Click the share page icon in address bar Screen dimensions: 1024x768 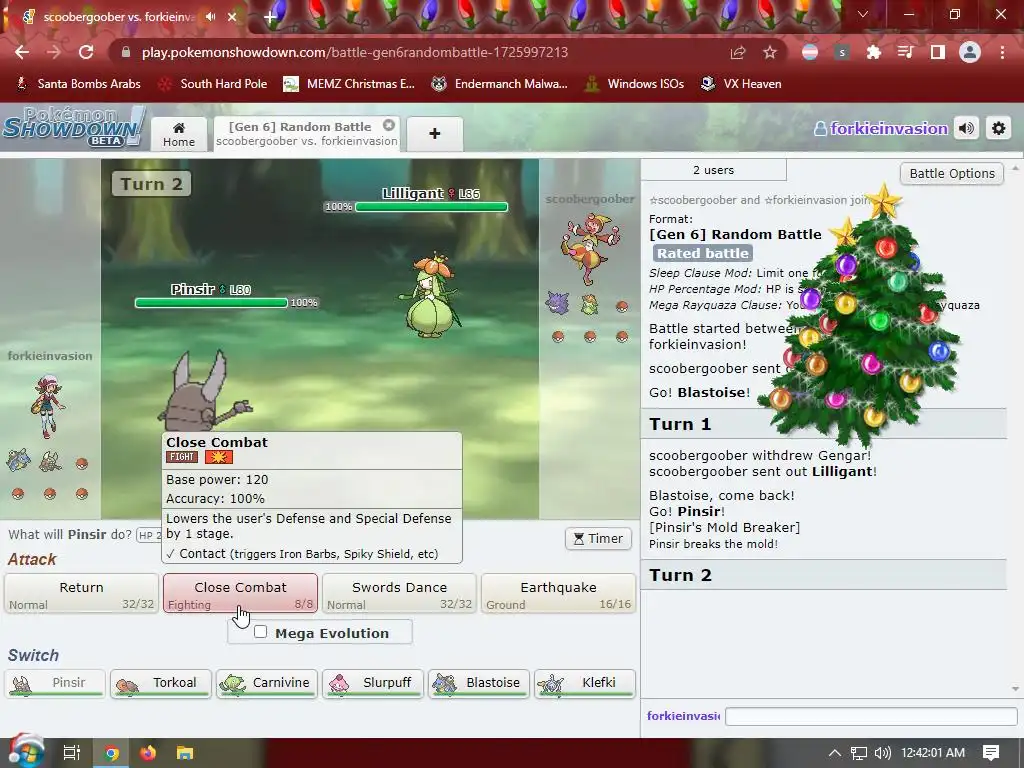(738, 52)
